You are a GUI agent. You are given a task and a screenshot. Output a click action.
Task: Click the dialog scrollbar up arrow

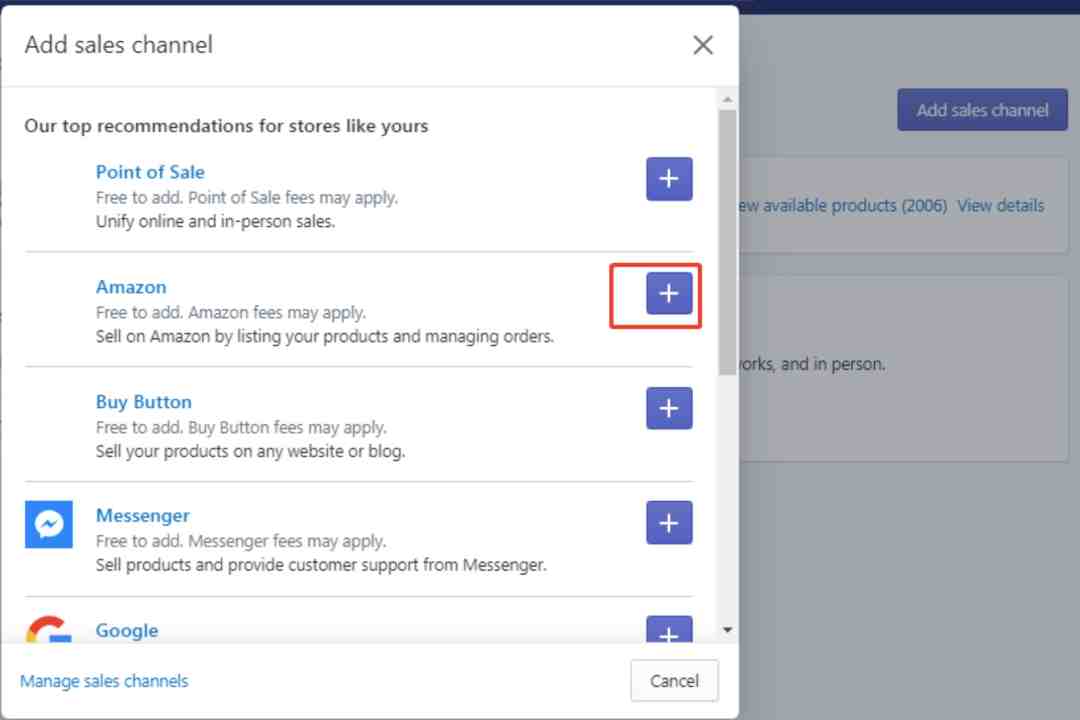point(727,100)
